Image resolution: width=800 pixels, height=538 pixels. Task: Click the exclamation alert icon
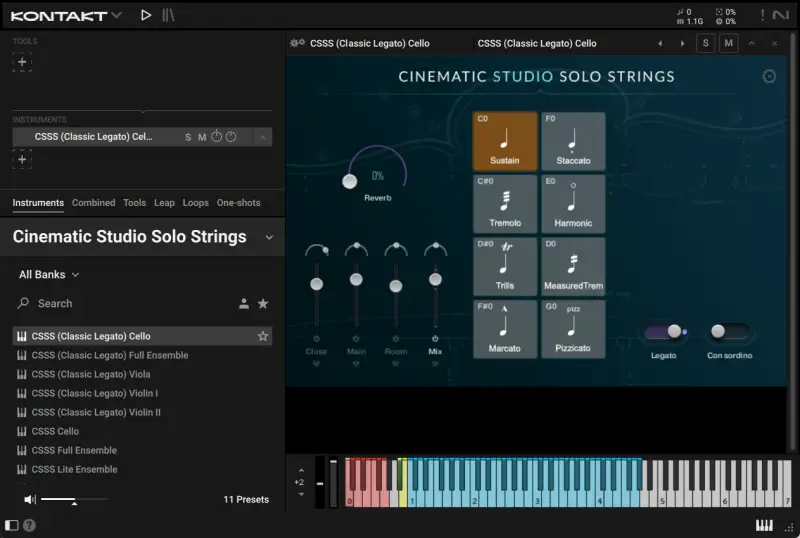point(762,15)
